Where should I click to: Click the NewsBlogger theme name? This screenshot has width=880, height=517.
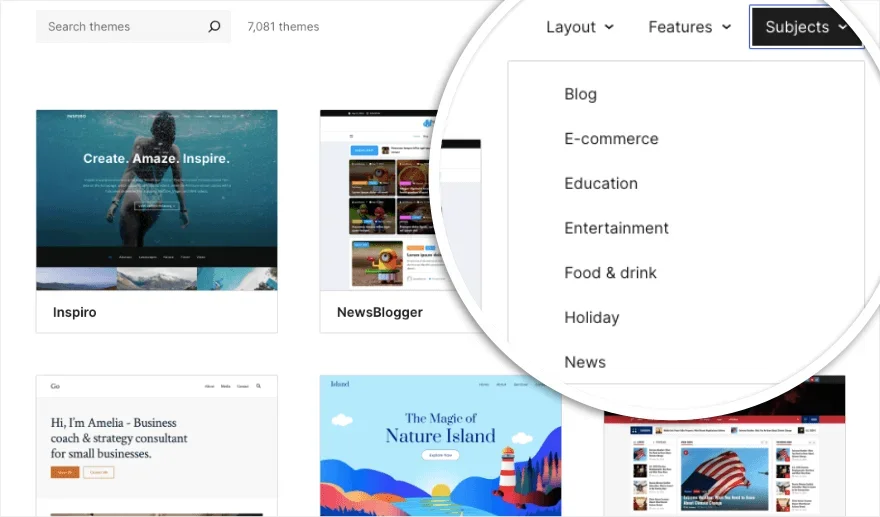[379, 312]
